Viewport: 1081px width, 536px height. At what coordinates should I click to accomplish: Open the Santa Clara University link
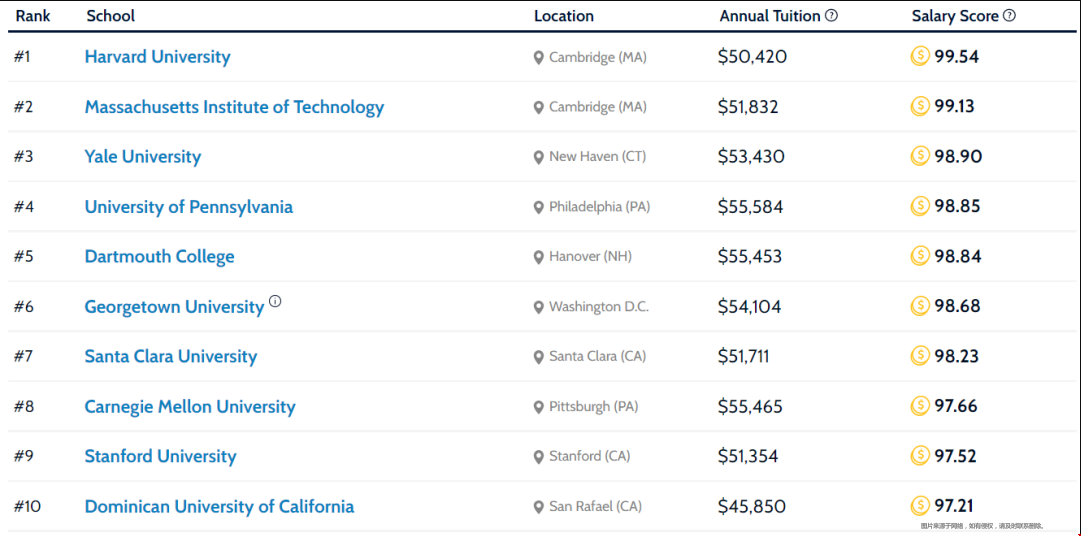[x=171, y=357]
